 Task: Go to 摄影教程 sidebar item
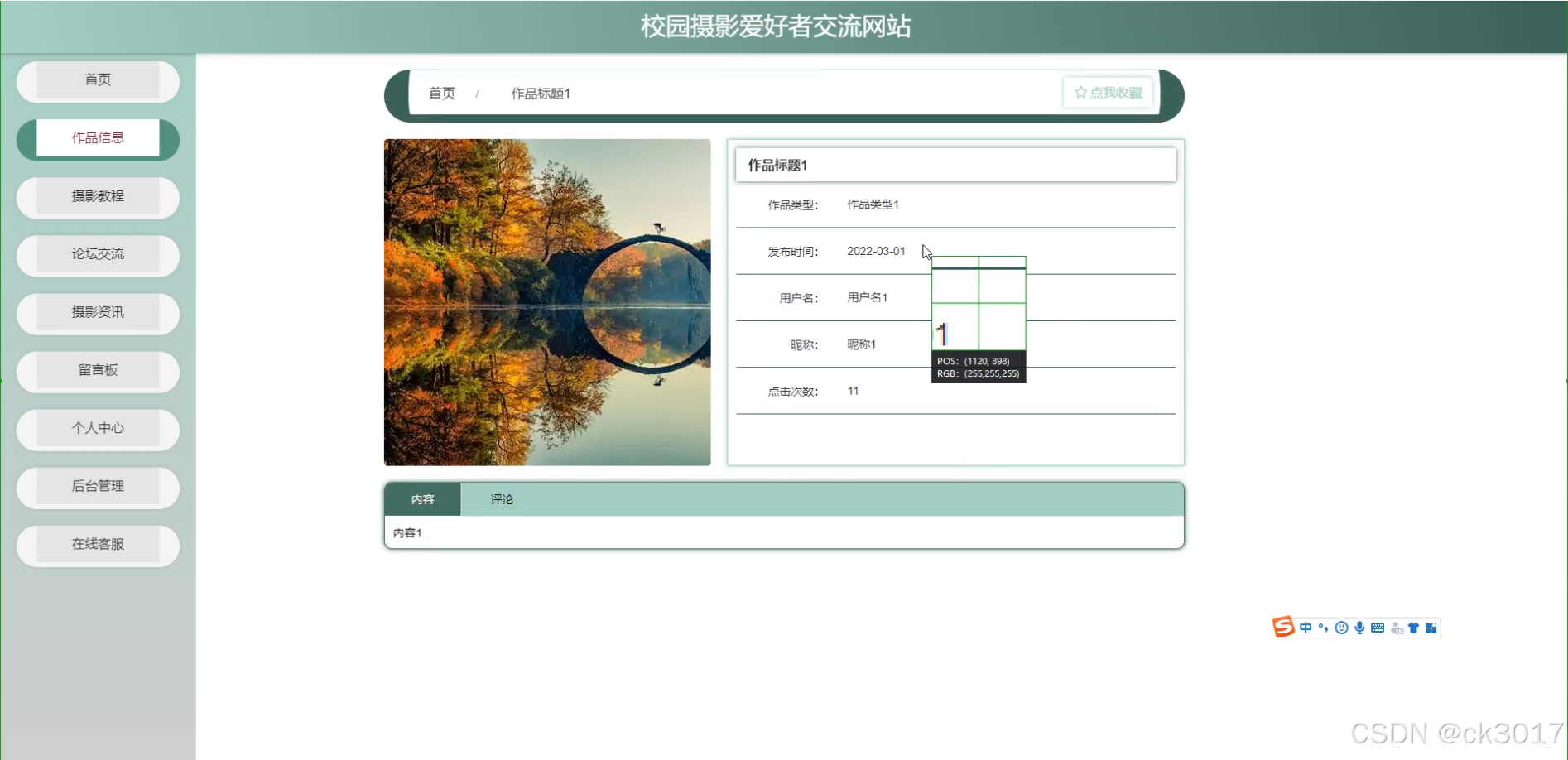98,196
